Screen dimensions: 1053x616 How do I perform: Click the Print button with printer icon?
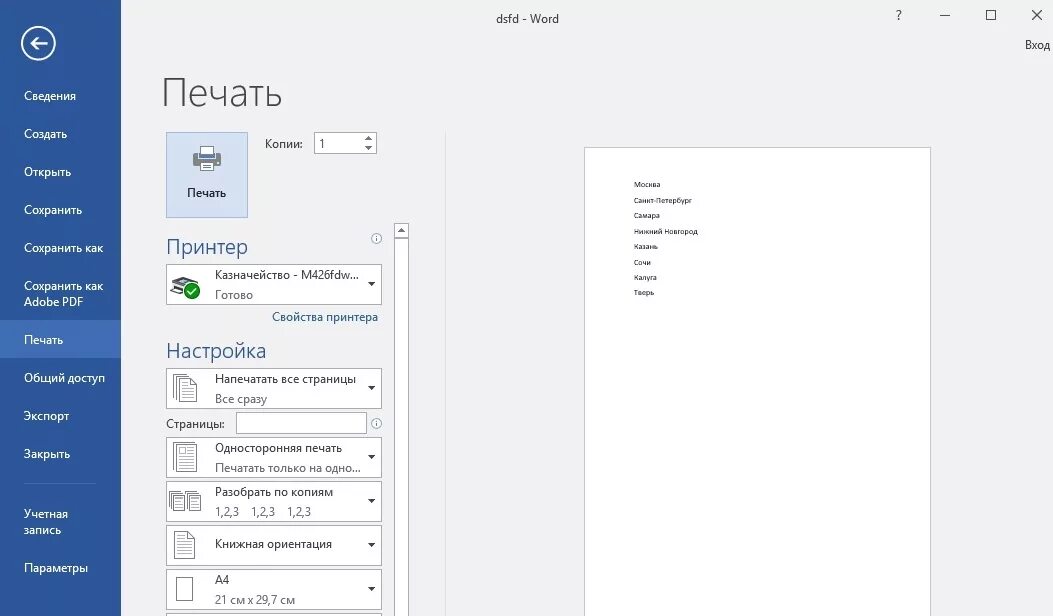point(207,175)
